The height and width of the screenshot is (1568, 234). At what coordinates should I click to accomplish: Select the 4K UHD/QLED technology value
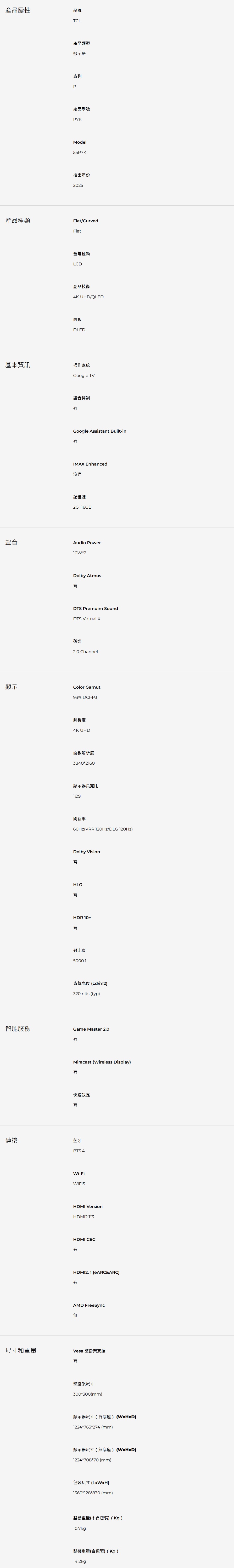click(x=88, y=297)
